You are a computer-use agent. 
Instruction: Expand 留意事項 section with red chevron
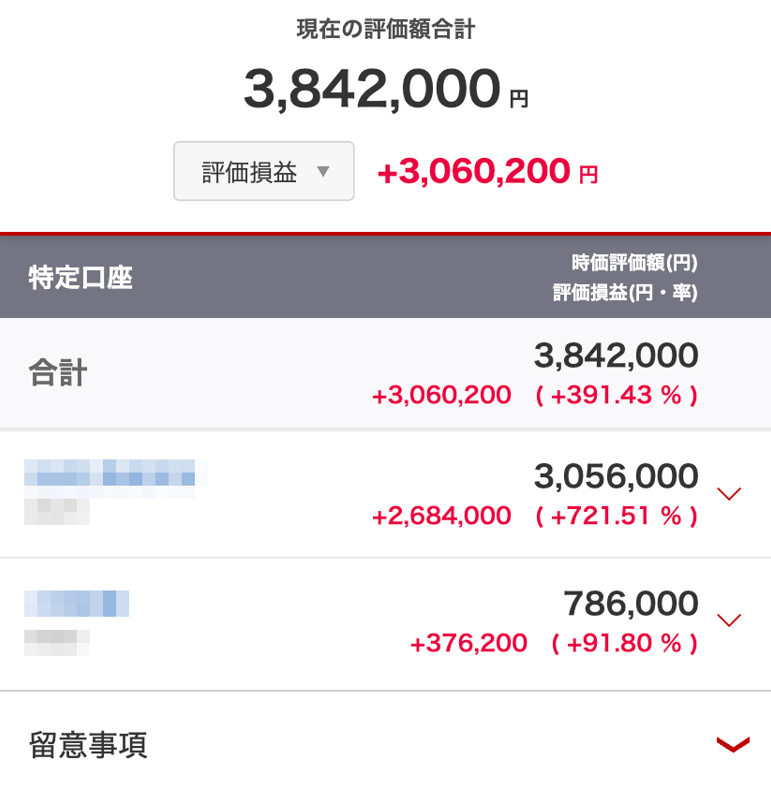click(x=733, y=744)
